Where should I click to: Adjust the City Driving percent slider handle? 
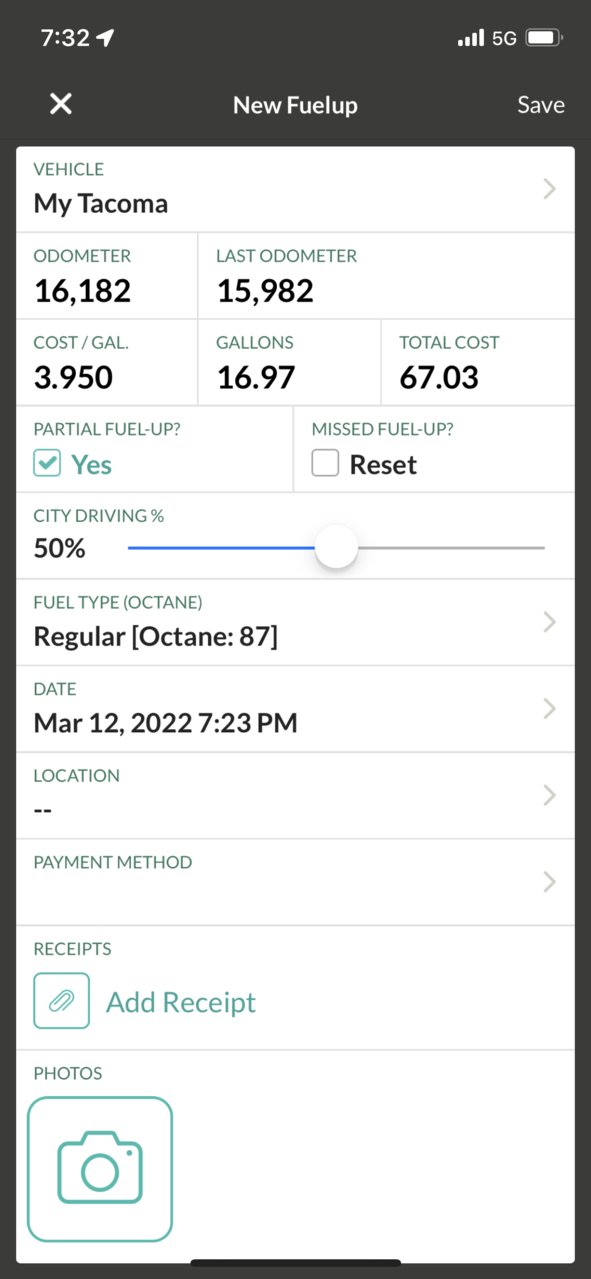click(x=336, y=547)
